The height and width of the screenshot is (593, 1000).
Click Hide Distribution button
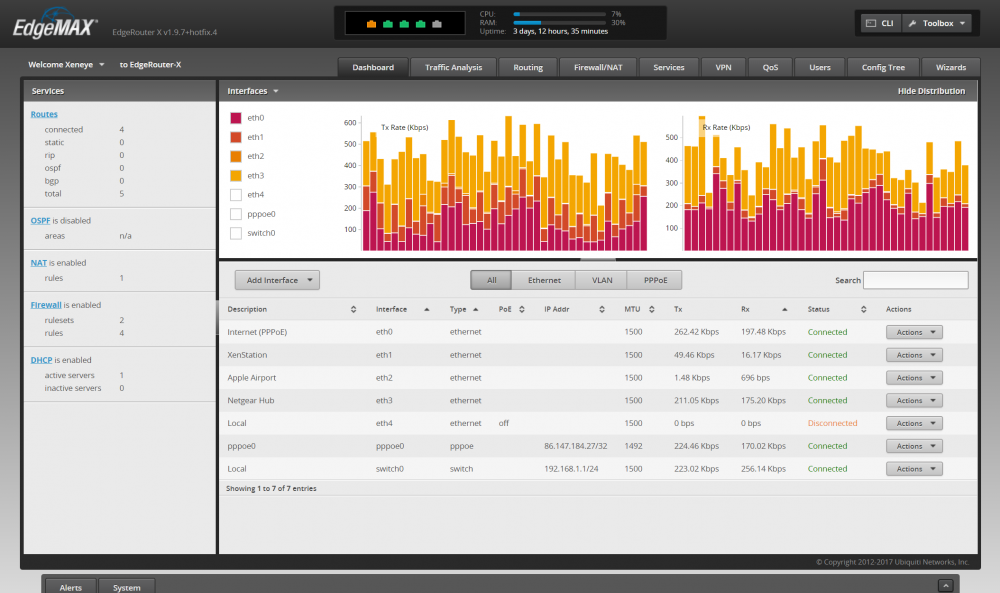931,91
